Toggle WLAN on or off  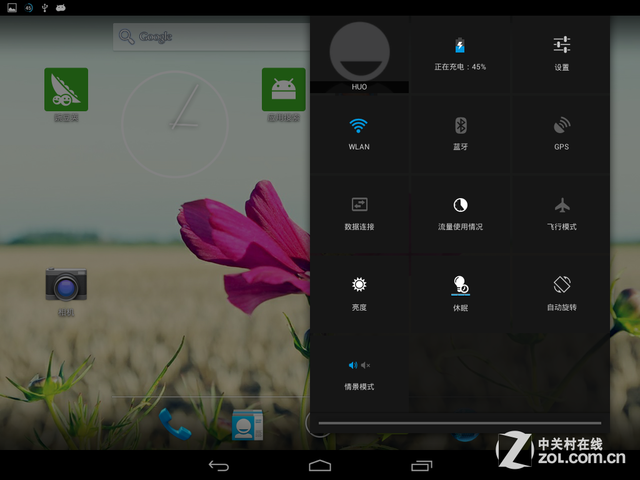pos(359,132)
